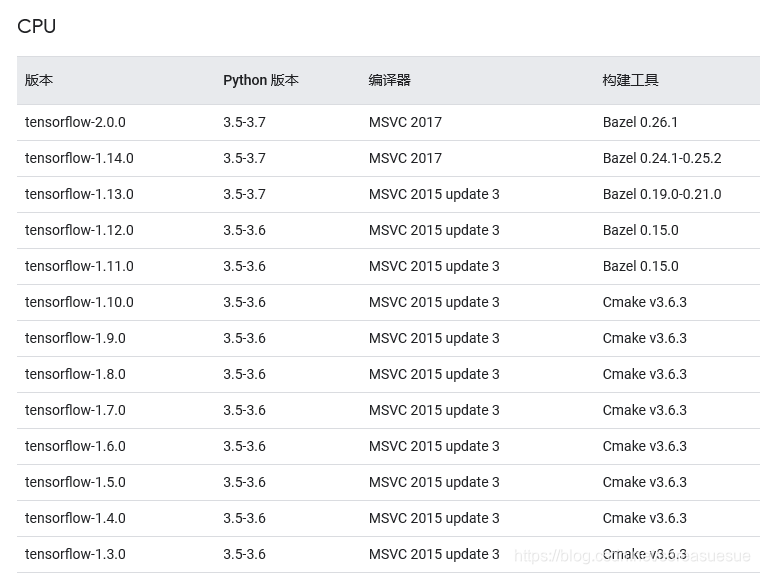Viewport: 760px width, 574px height.
Task: Select Bazel 0.15.0 in tensorflow-1.12.0 row
Action: point(641,230)
